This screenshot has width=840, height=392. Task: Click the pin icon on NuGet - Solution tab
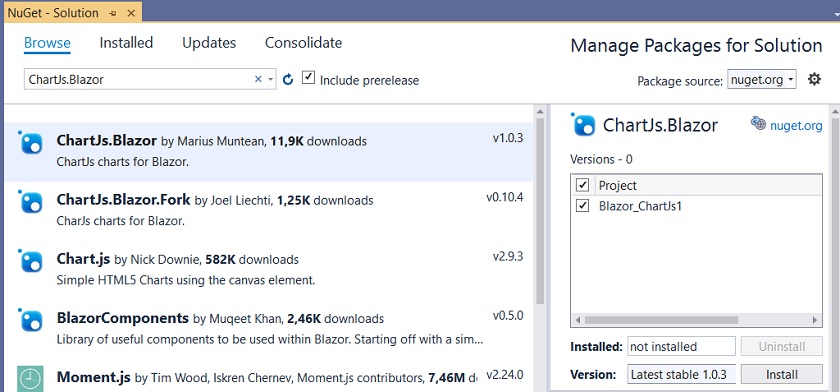(112, 13)
